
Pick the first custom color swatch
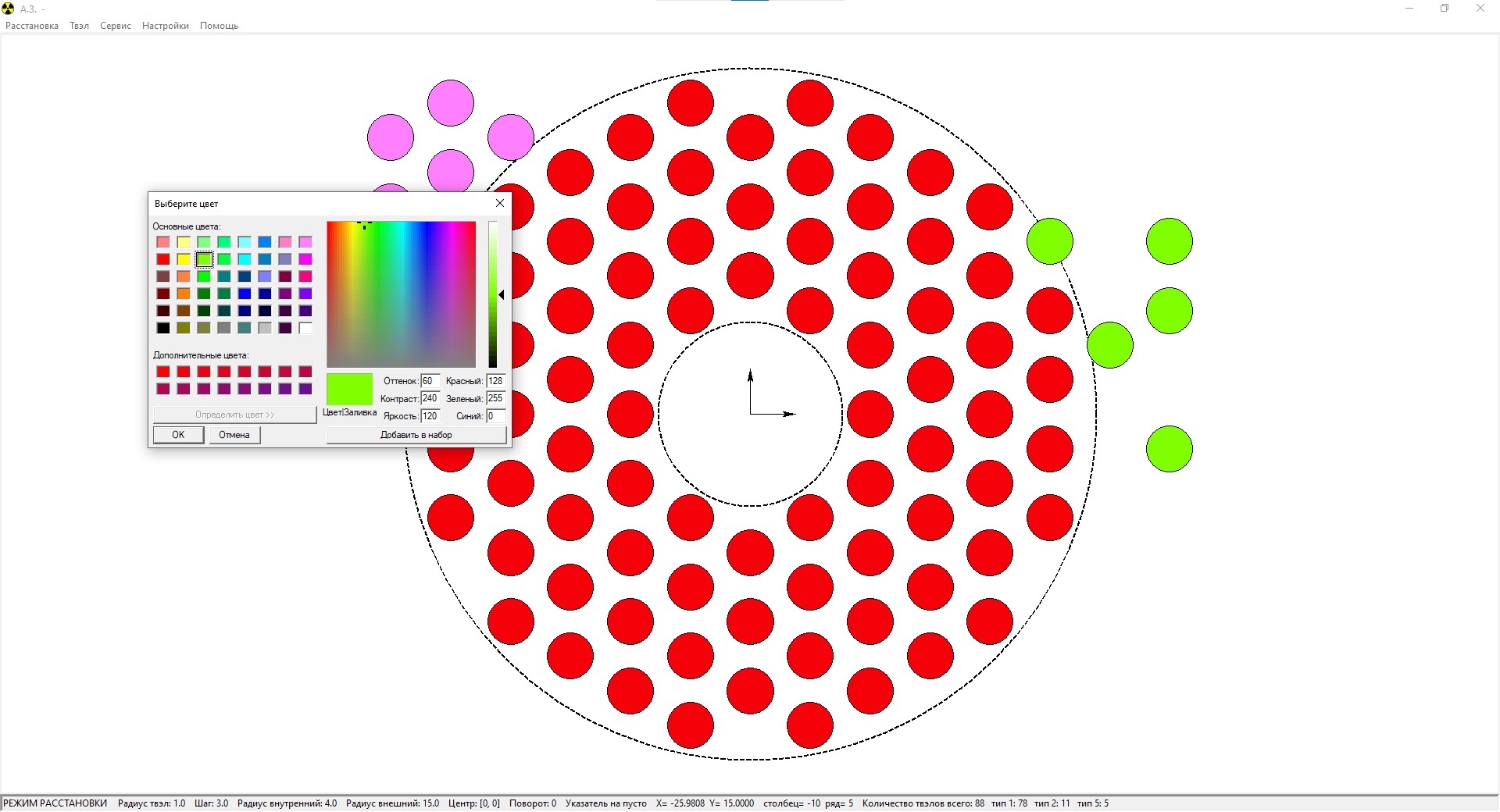(163, 372)
